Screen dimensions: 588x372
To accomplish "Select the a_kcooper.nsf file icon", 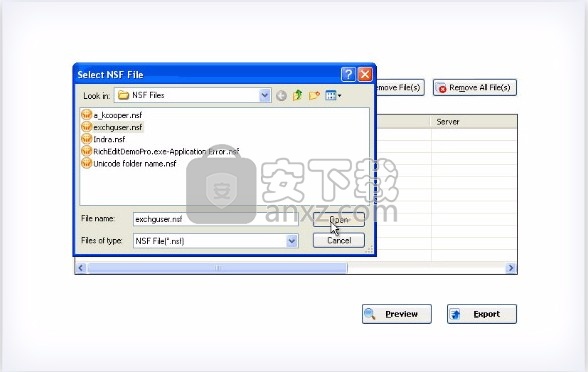I will (x=87, y=115).
